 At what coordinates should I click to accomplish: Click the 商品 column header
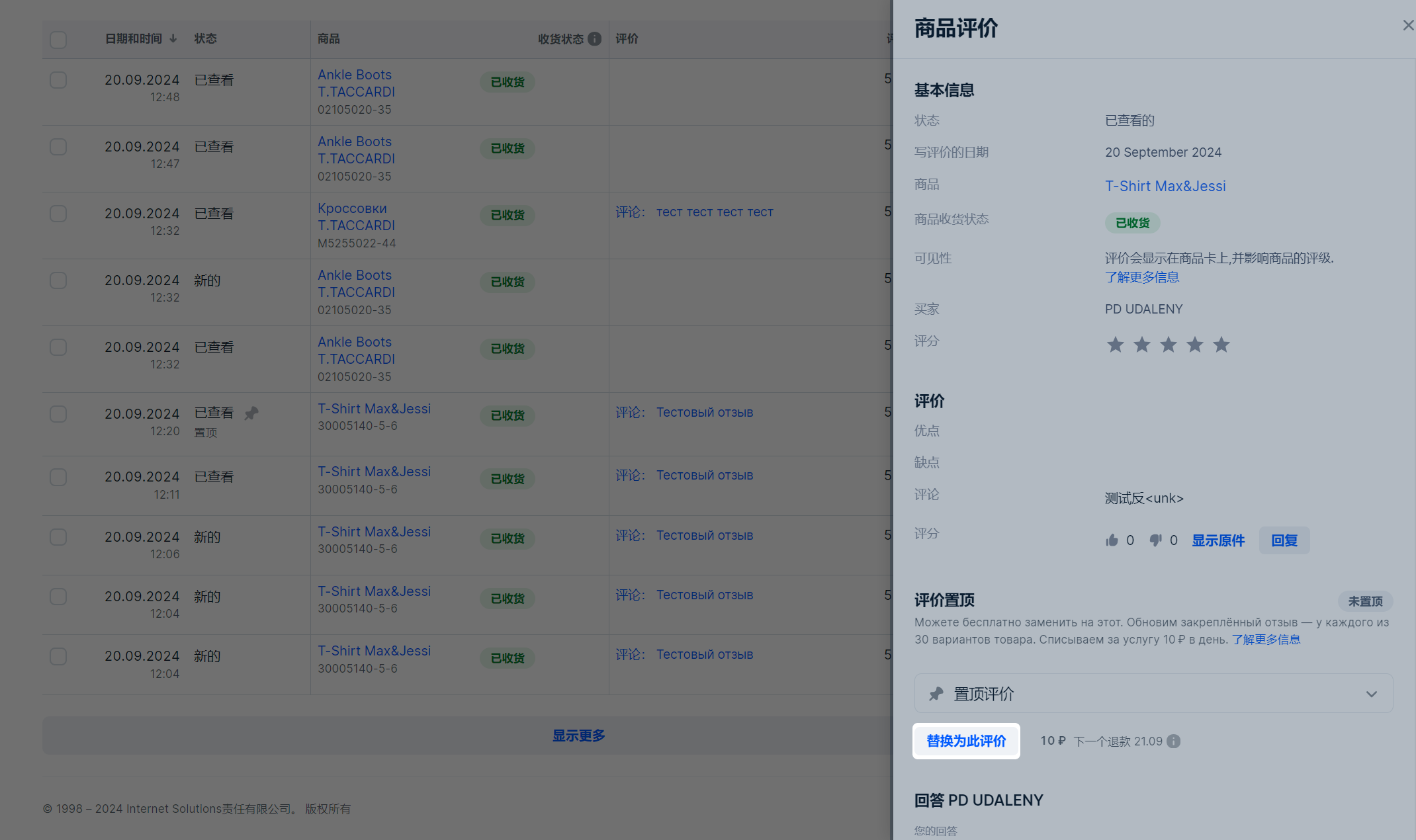pos(328,38)
